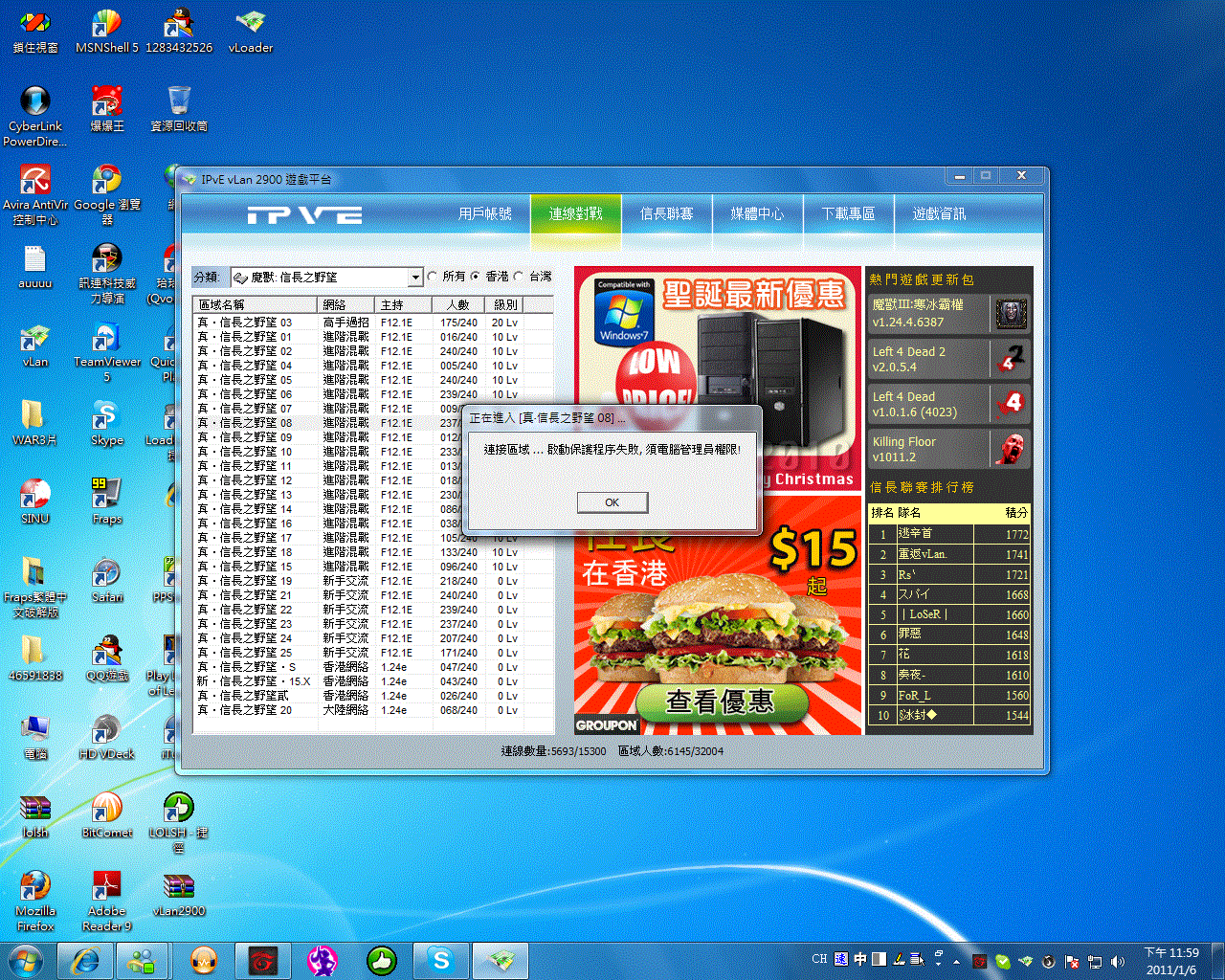Select the 所有 radio button
This screenshot has width=1225, height=980.
433,277
